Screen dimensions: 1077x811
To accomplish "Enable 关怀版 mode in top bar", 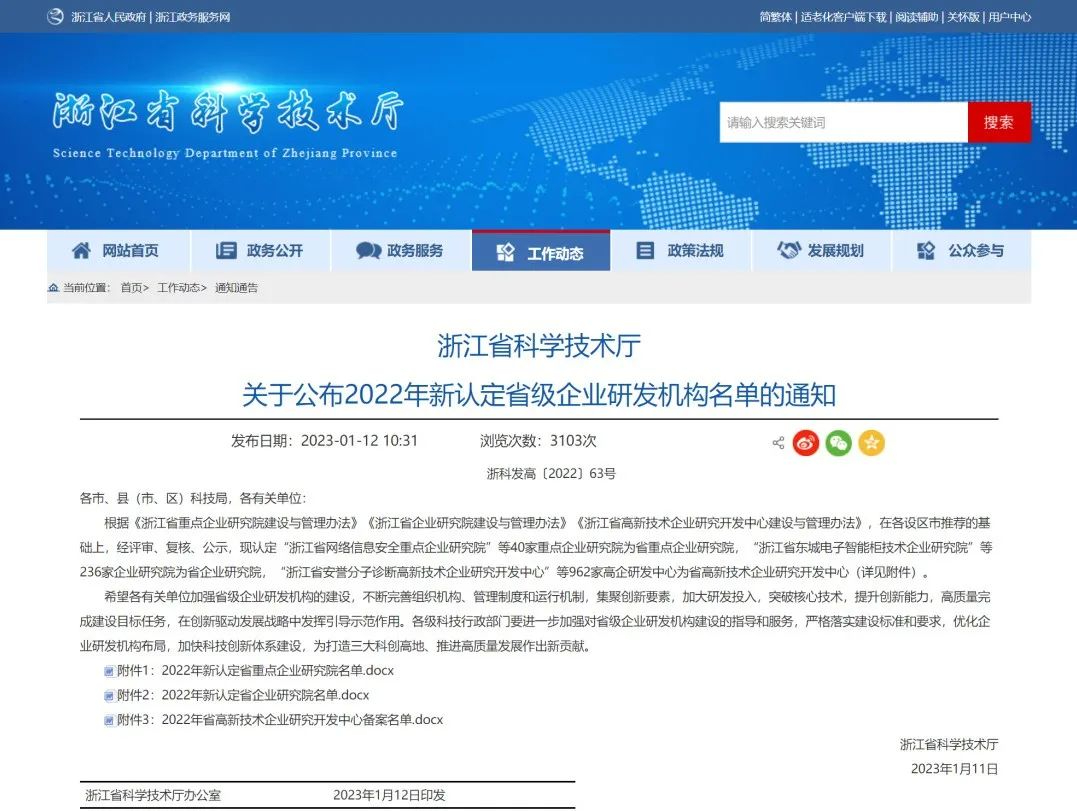I will [x=963, y=17].
